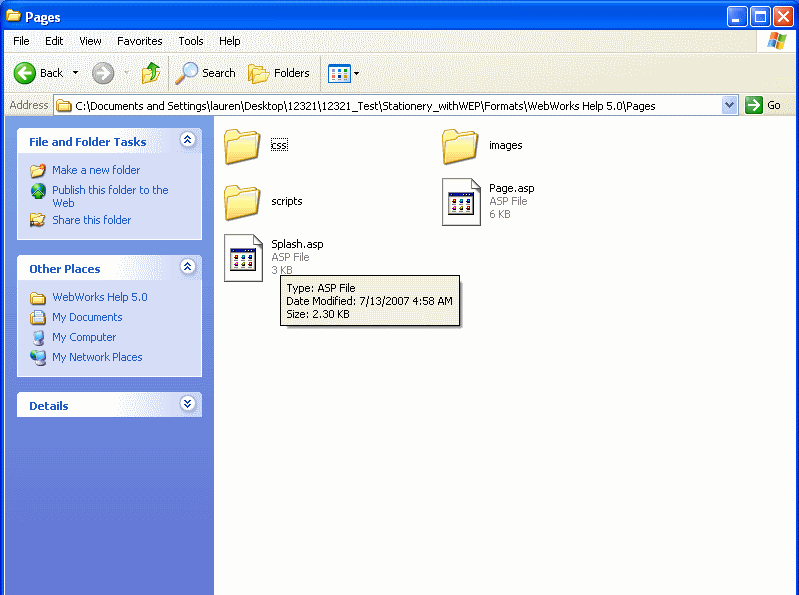Open the css folder icon

242,147
